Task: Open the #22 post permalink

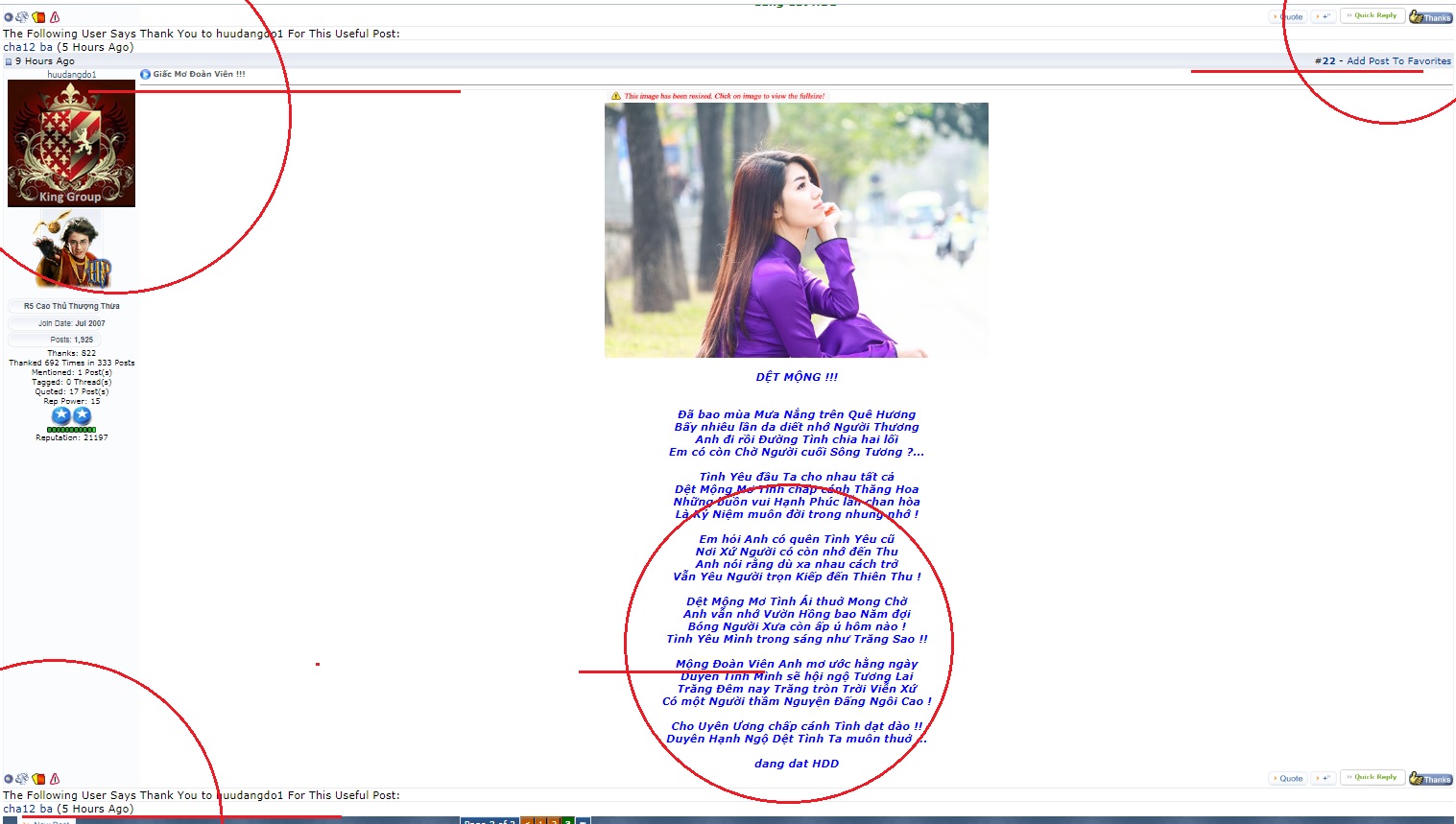Action: 1325,60
